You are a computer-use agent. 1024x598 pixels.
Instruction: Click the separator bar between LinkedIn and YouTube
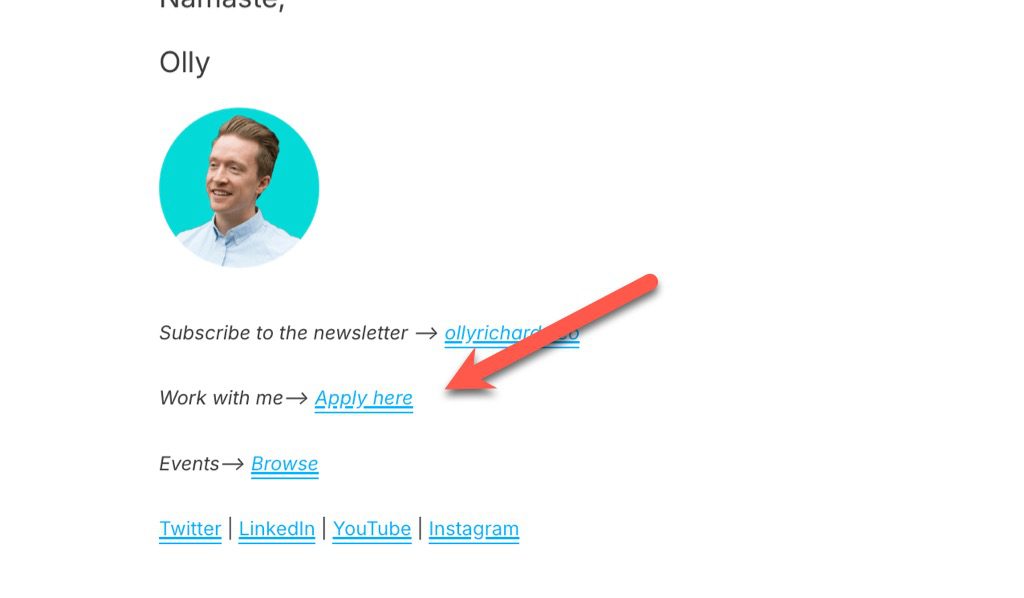[x=324, y=528]
